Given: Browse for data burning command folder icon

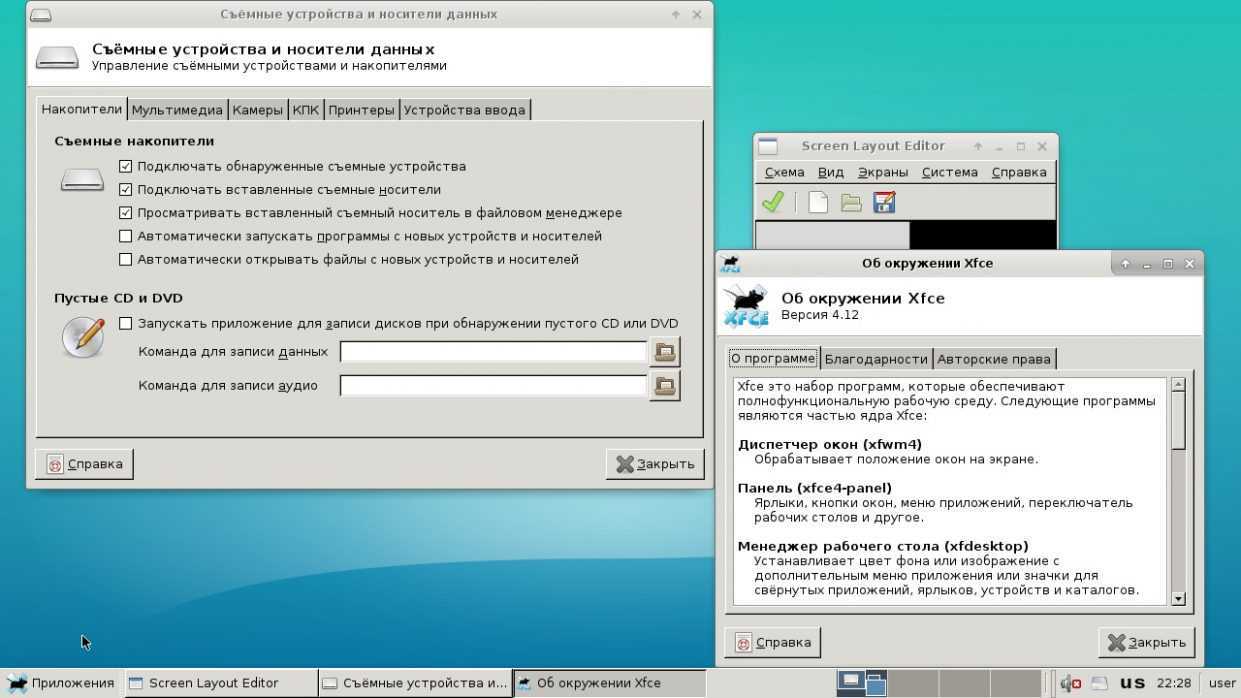Looking at the screenshot, I should click(x=665, y=352).
